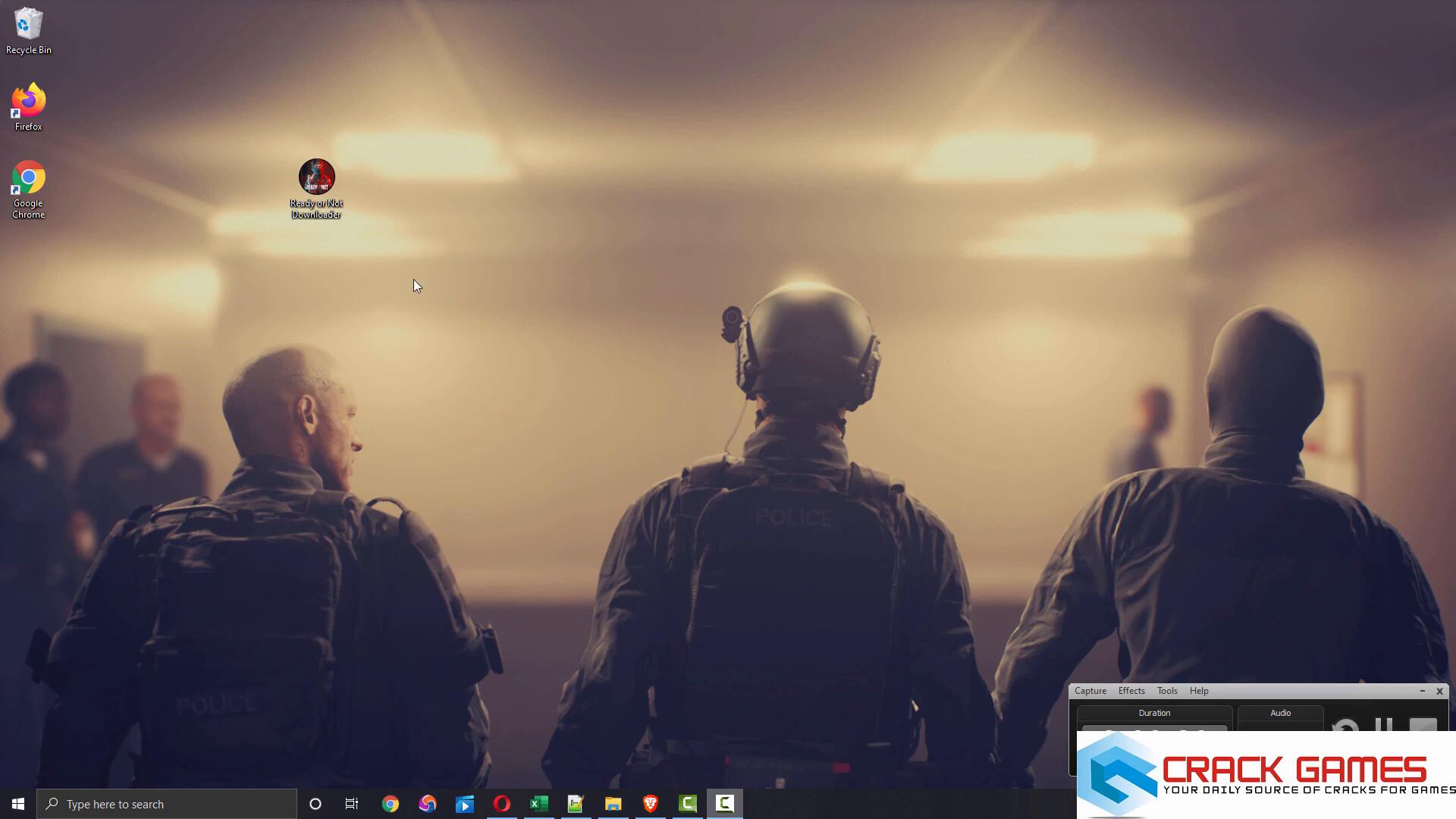Pause the recording
This screenshot has height=819, width=1456.
tap(1383, 725)
